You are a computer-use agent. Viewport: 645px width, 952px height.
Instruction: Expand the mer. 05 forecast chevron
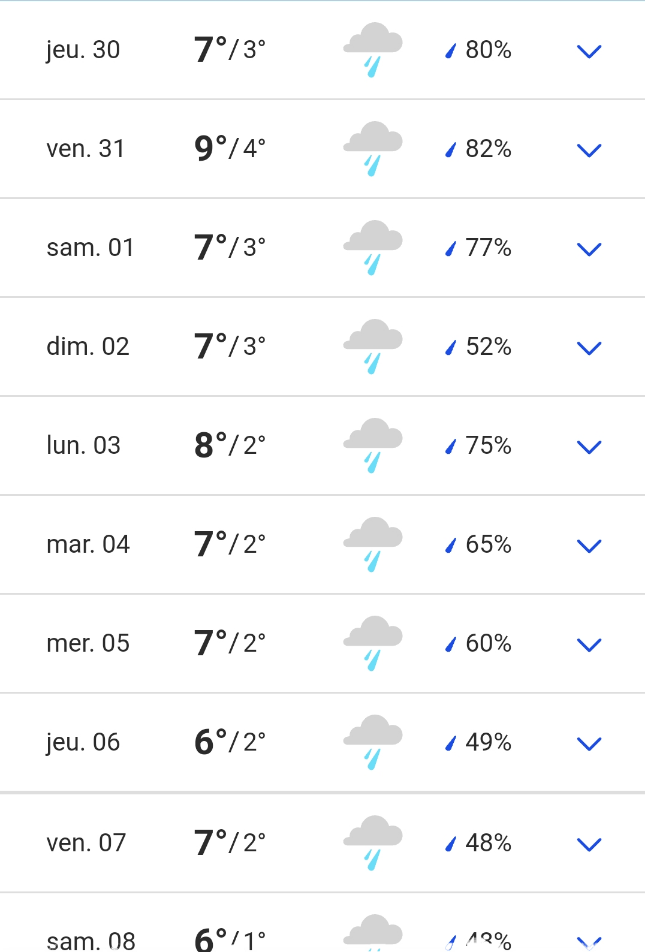589,645
